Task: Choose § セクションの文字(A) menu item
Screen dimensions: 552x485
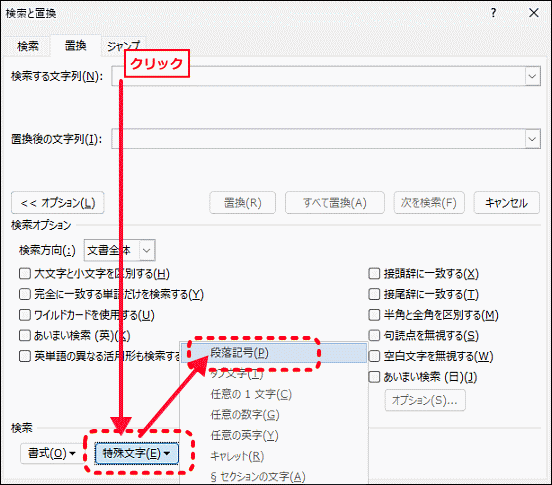Action: (x=274, y=477)
